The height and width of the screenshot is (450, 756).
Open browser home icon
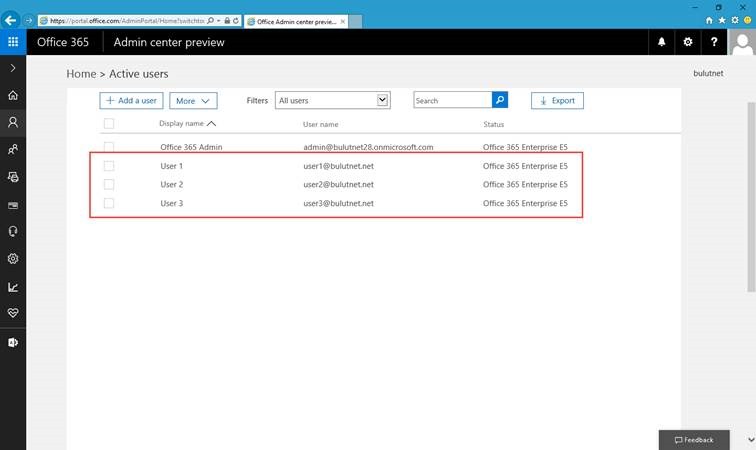coord(709,20)
